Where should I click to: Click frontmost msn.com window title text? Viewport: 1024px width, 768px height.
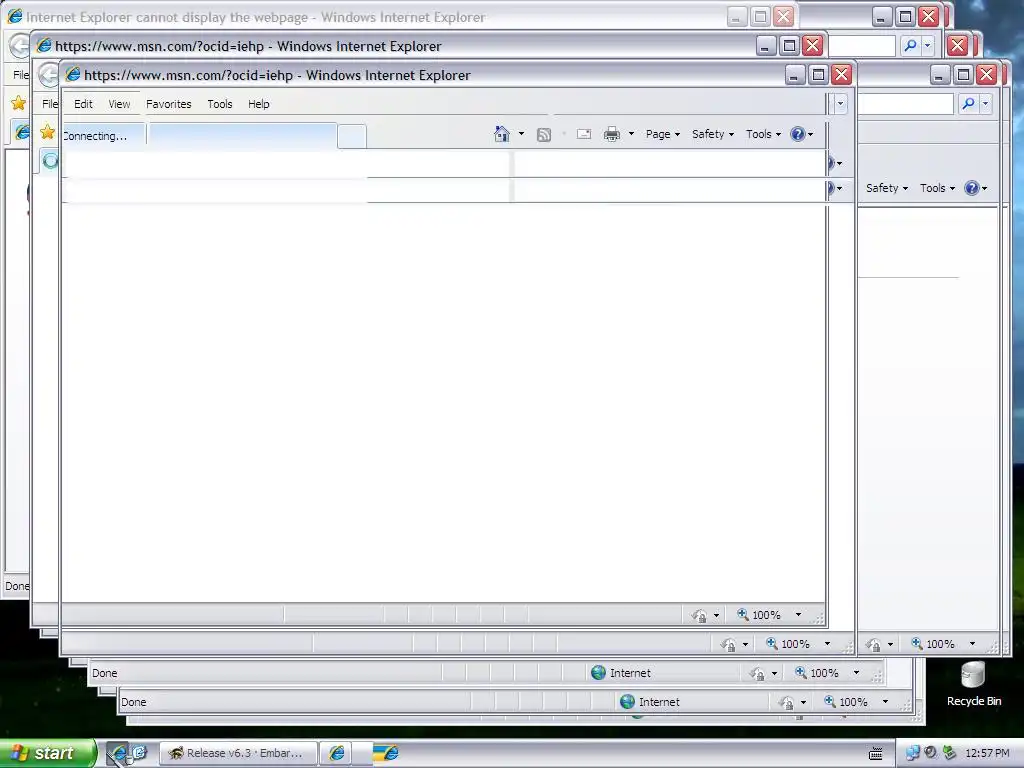click(277, 75)
